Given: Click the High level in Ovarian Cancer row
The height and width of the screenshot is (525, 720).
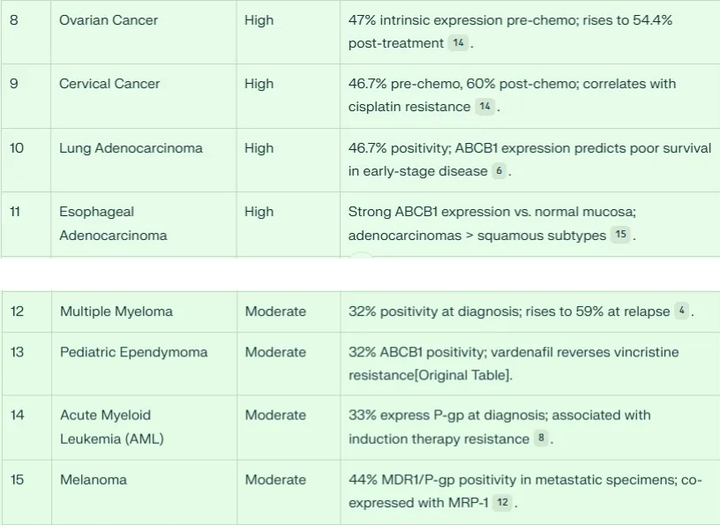Looking at the screenshot, I should (x=259, y=20).
